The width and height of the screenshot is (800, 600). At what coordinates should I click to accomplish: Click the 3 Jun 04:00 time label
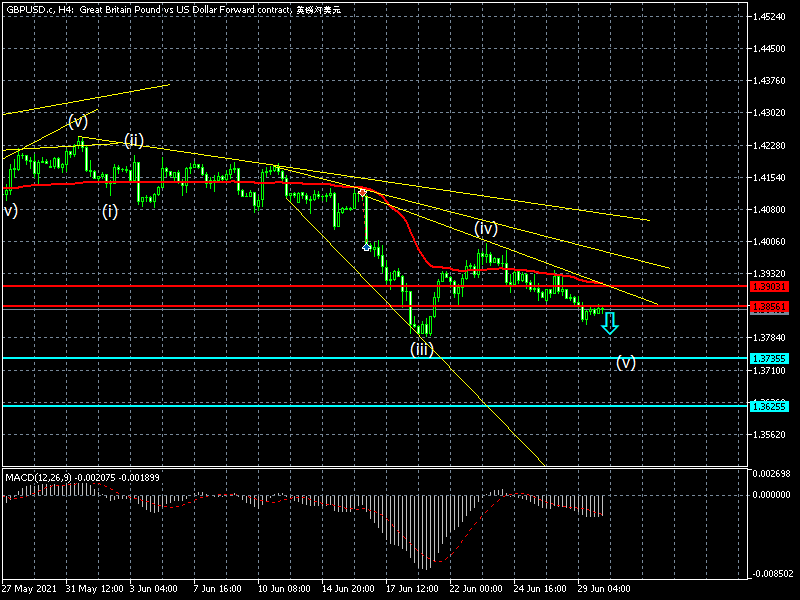[154, 589]
